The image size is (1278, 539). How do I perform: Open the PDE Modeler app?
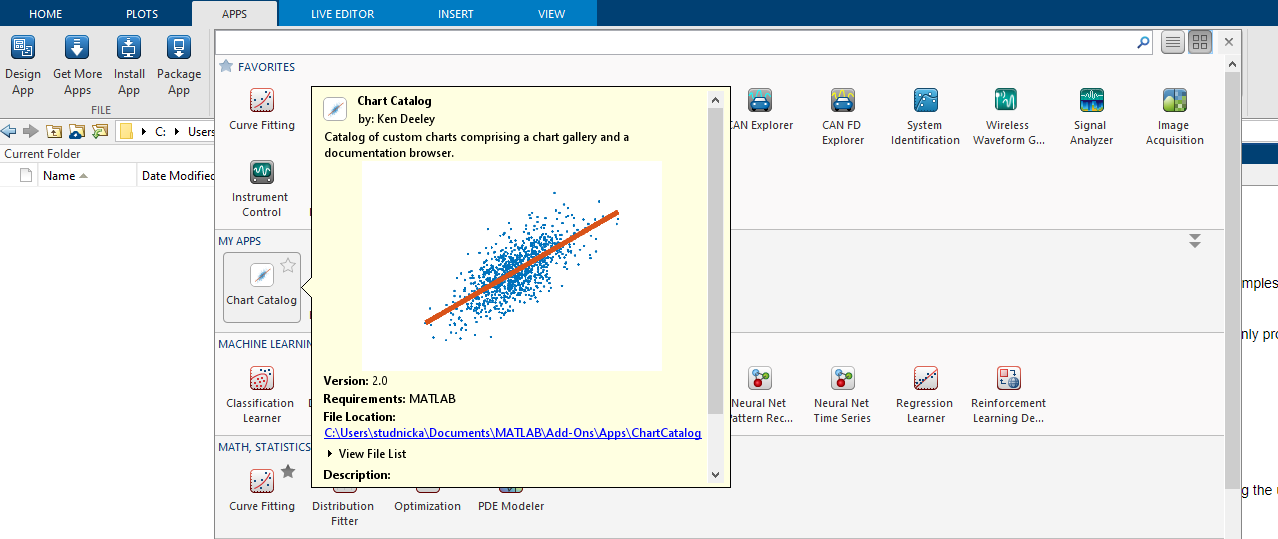pyautogui.click(x=510, y=505)
